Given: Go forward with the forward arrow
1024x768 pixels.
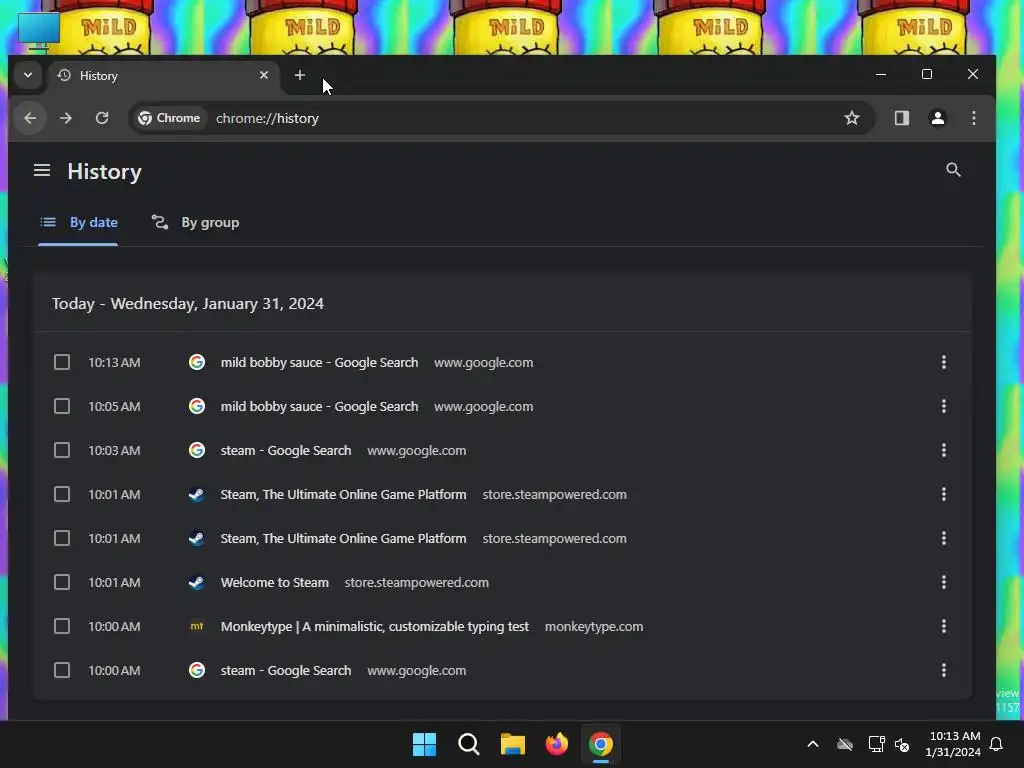Looking at the screenshot, I should (x=66, y=118).
